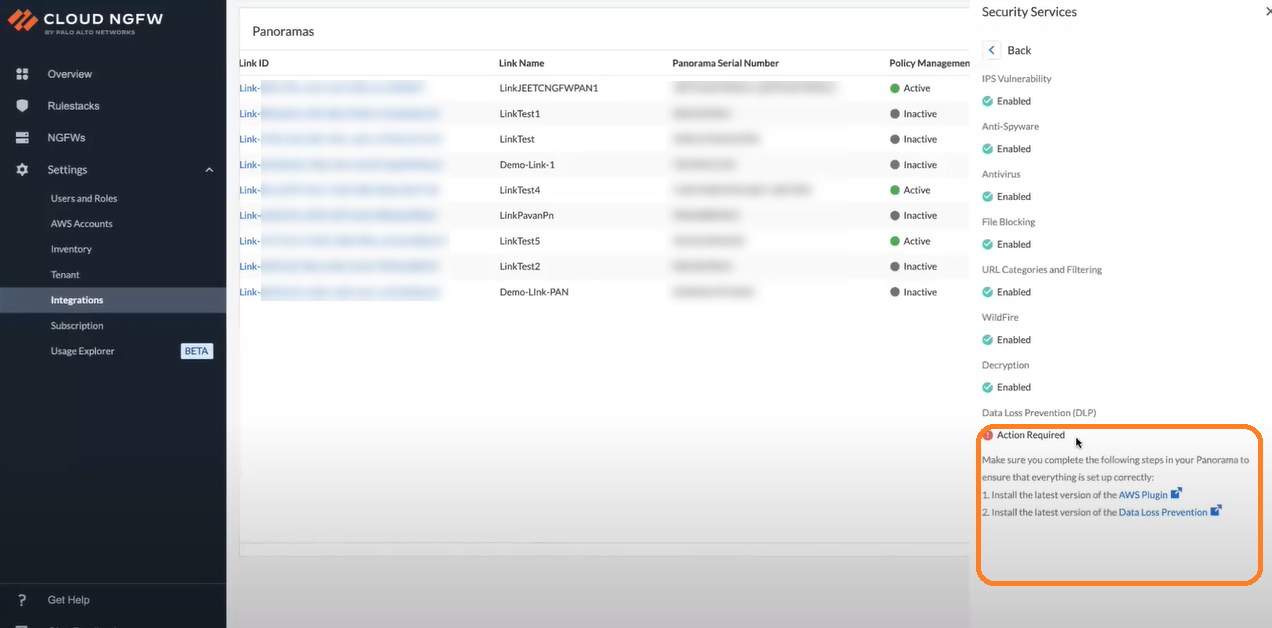Click WildFire Enabled check icon
This screenshot has height=628, width=1272.
(x=988, y=340)
